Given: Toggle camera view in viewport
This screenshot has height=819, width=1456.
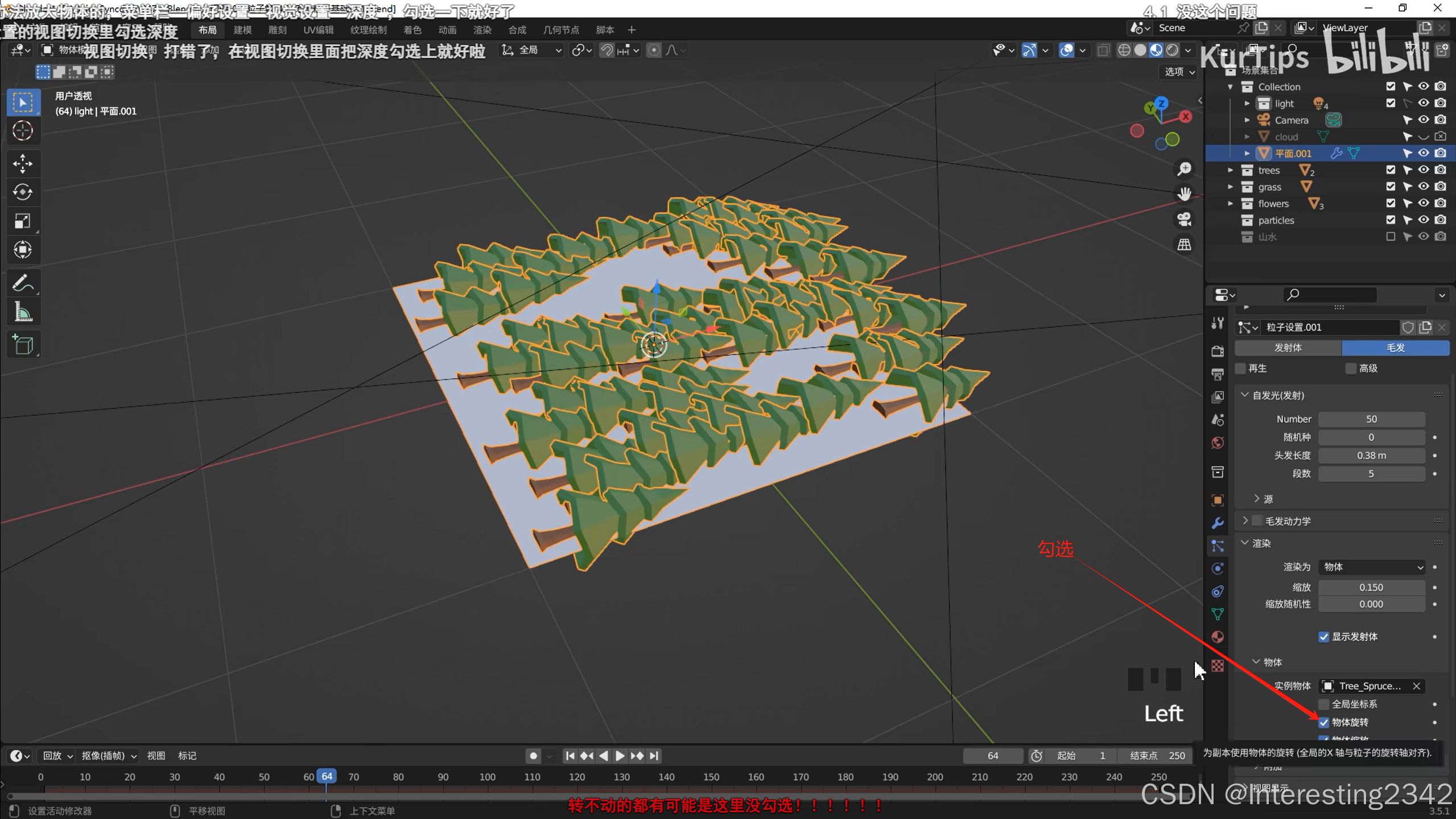Looking at the screenshot, I should coord(1184,220).
